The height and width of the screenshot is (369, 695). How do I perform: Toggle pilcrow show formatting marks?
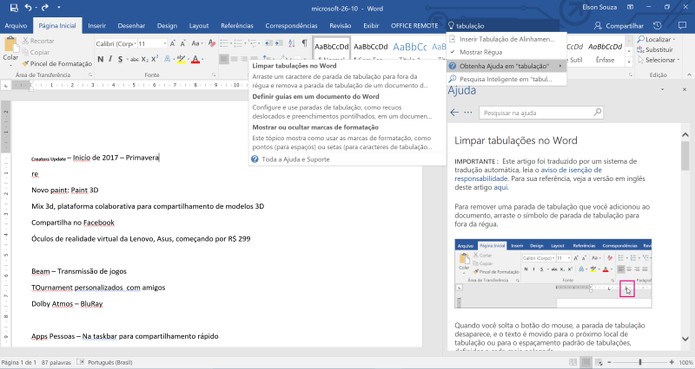[305, 43]
